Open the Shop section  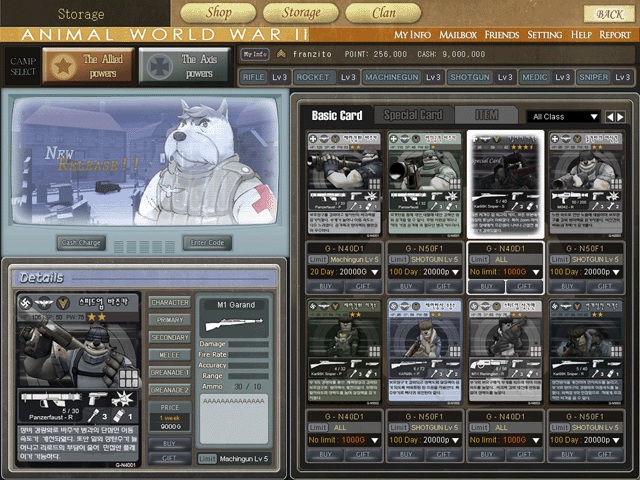pyautogui.click(x=218, y=13)
